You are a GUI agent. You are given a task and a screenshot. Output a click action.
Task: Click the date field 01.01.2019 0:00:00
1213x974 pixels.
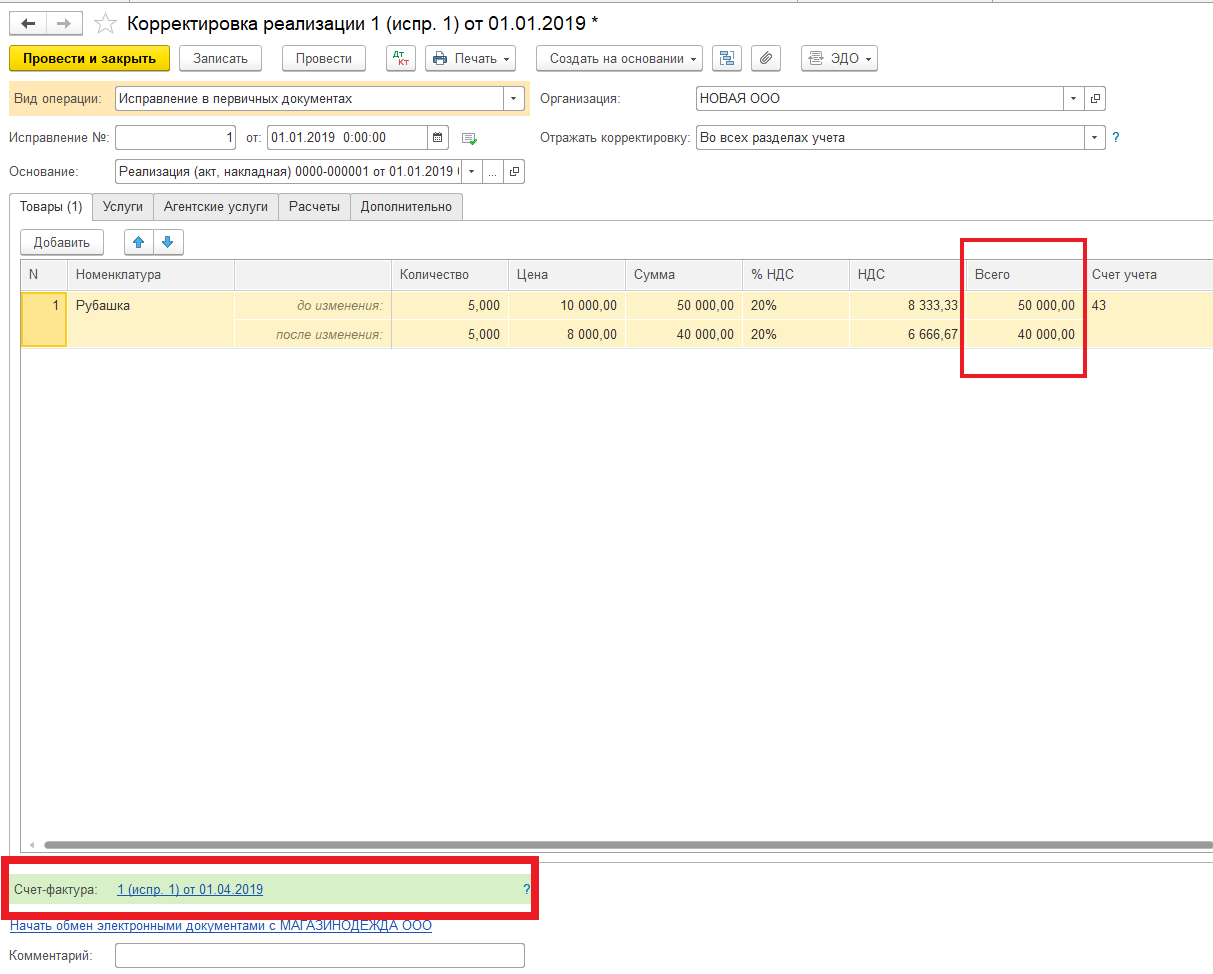pos(348,138)
